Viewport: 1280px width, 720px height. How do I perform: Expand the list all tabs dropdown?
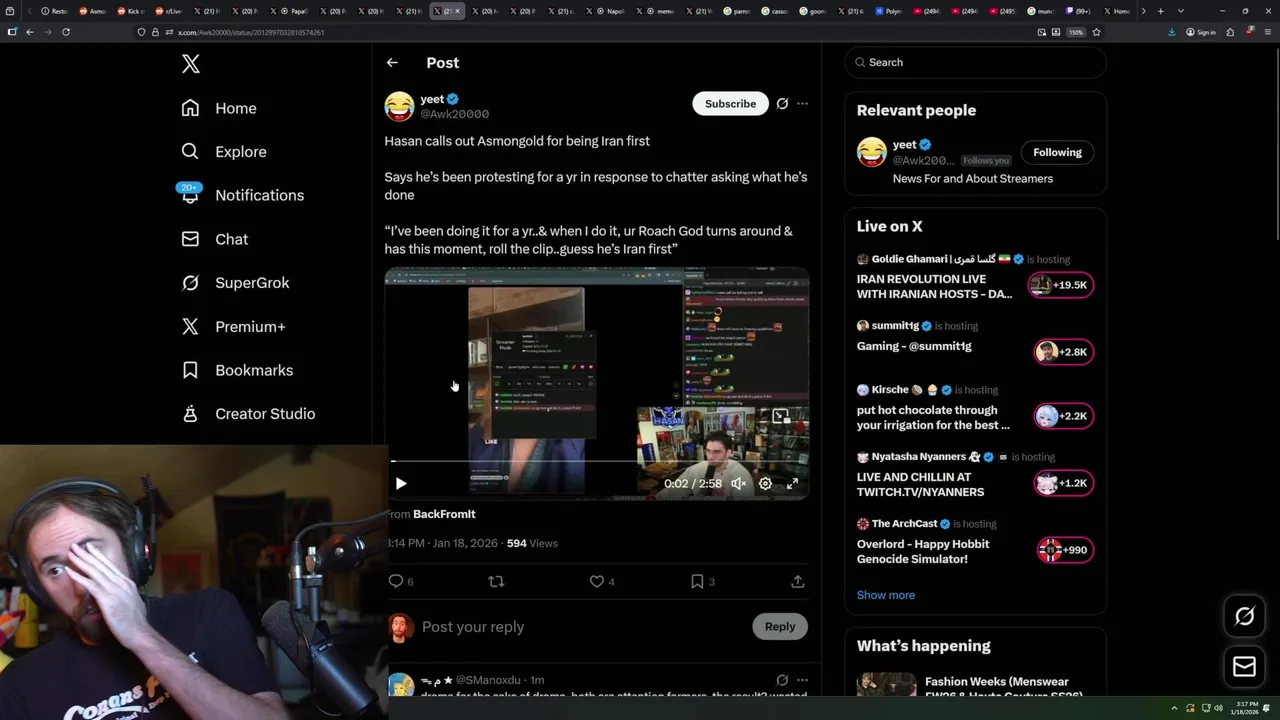point(1180,11)
